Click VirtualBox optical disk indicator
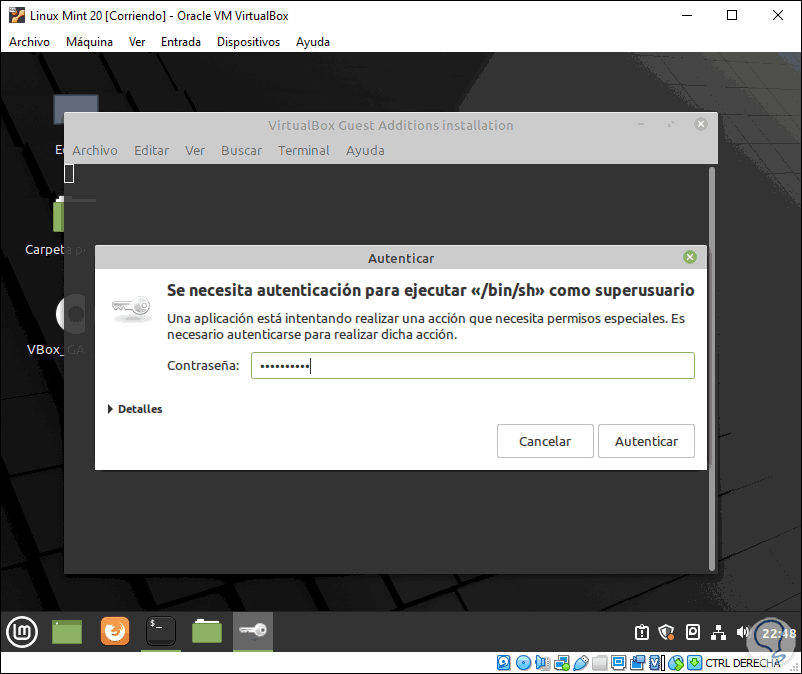Image resolution: width=802 pixels, height=674 pixels. (523, 663)
